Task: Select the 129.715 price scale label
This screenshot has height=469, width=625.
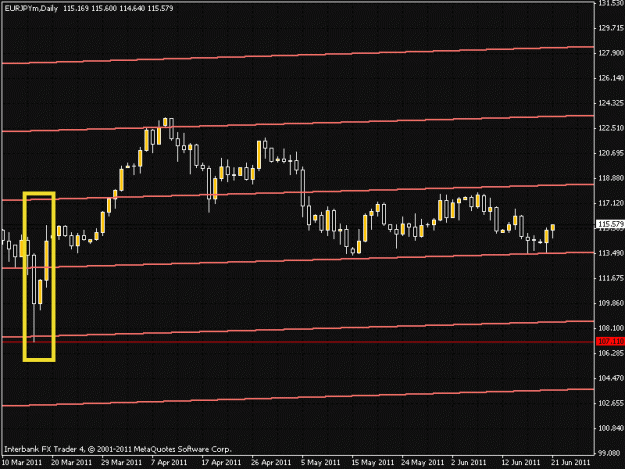Action: pos(611,28)
